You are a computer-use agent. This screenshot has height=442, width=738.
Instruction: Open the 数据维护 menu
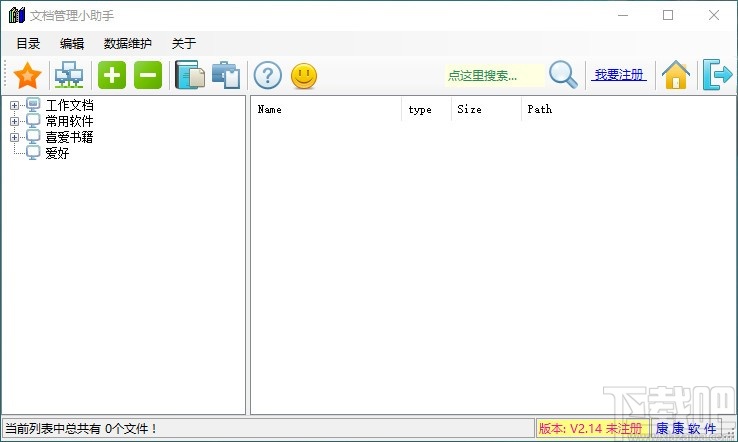[x=128, y=43]
